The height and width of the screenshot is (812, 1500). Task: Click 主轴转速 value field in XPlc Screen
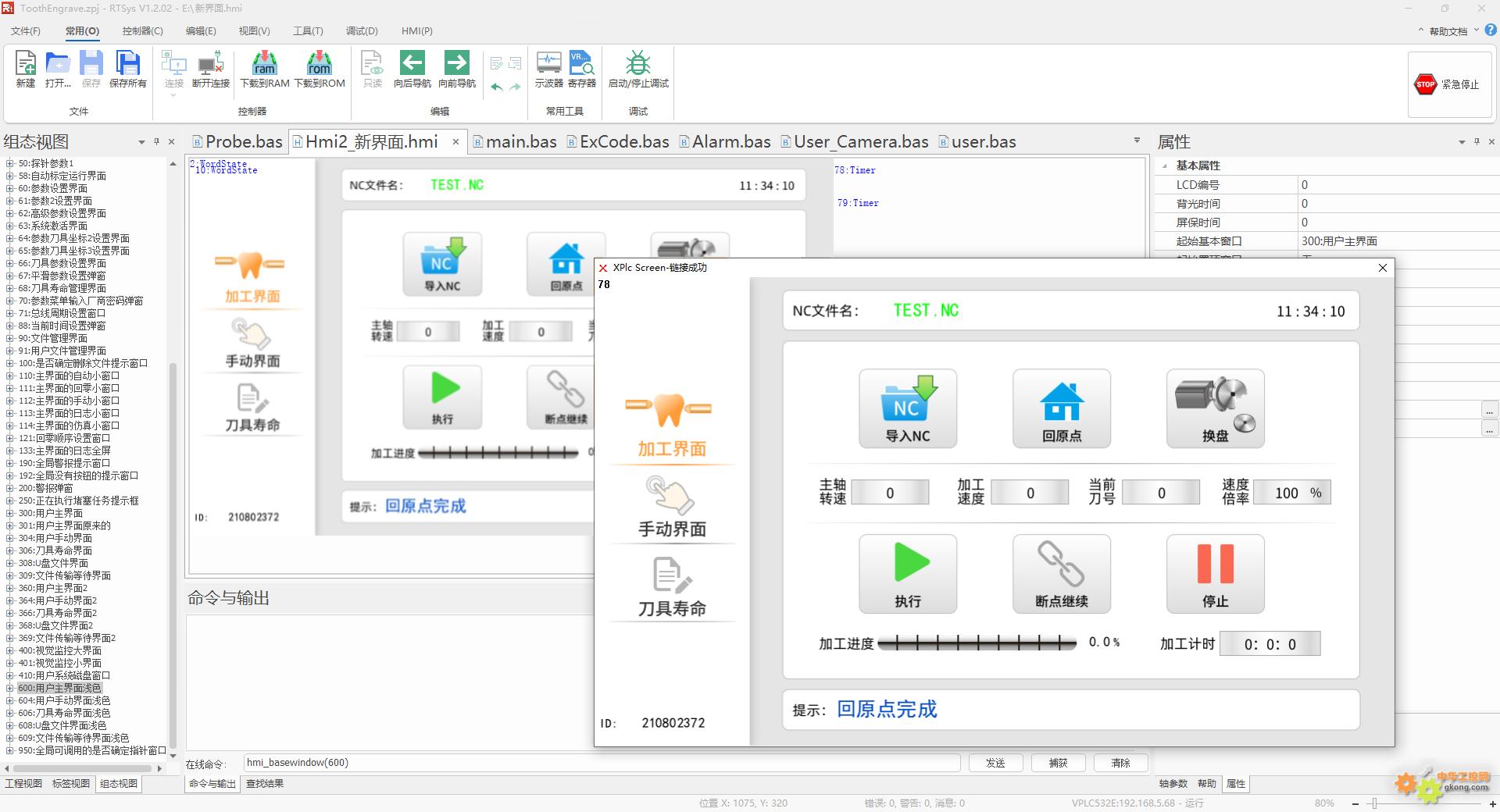[x=890, y=493]
